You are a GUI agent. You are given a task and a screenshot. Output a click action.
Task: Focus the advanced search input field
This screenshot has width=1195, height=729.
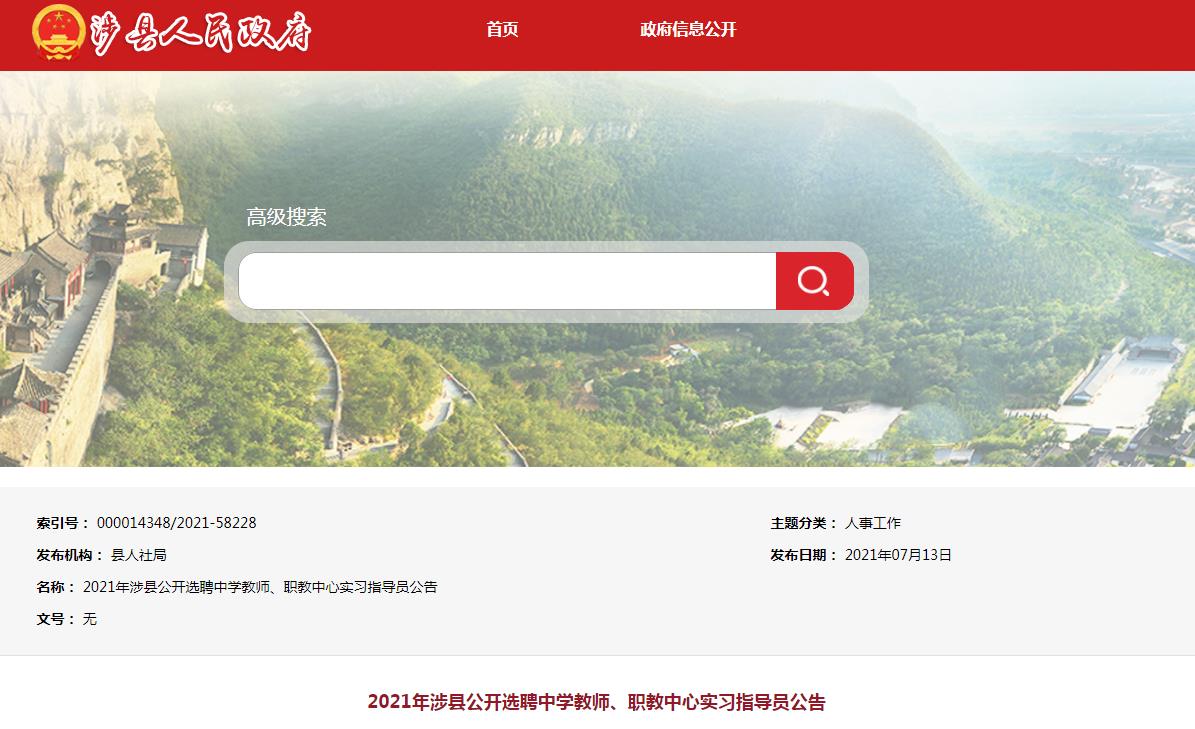508,281
